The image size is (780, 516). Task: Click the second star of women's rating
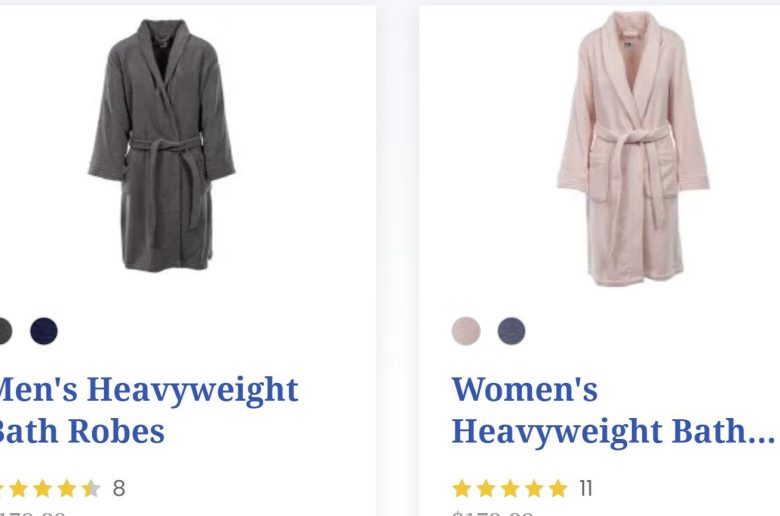click(x=486, y=489)
